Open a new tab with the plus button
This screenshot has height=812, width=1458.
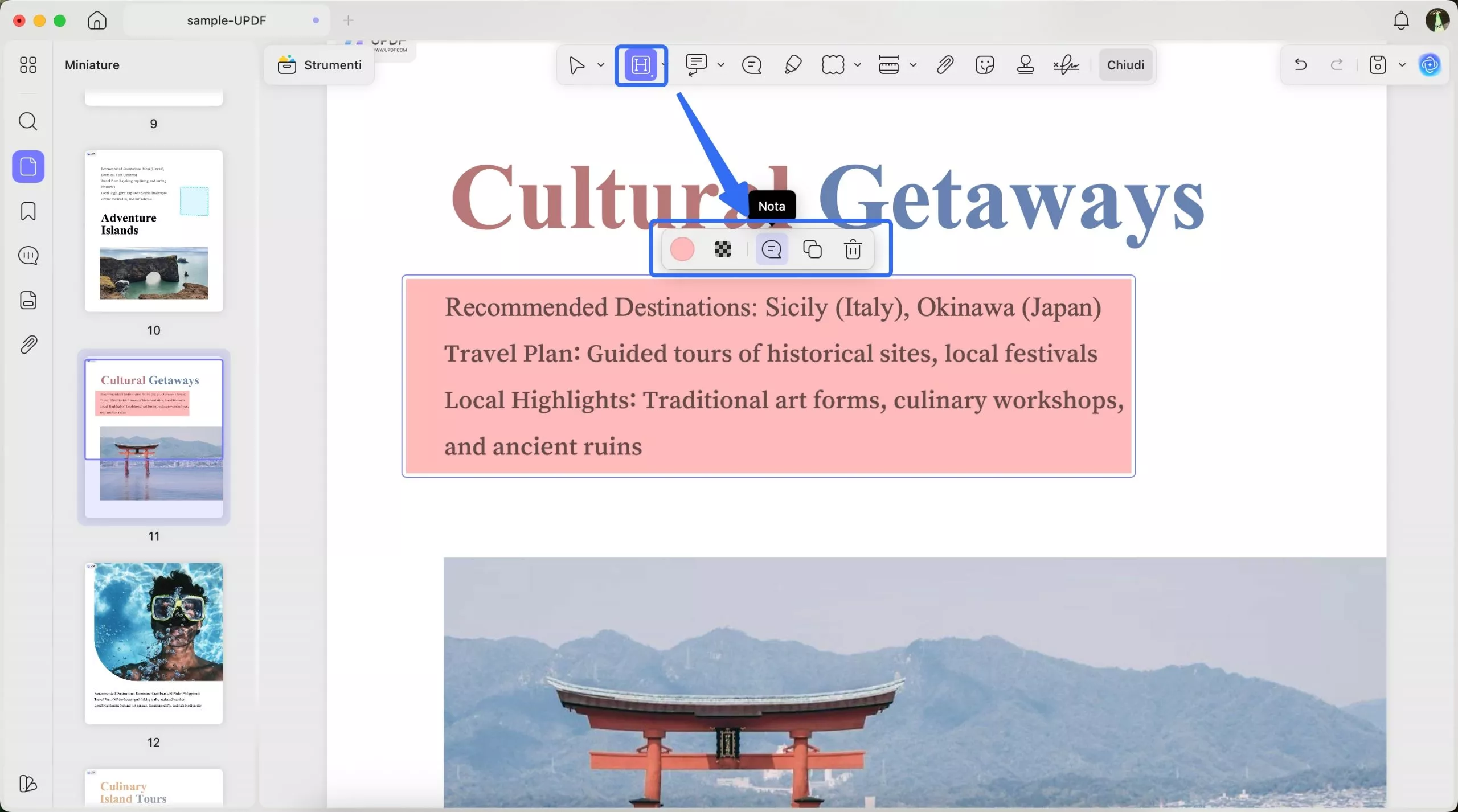coord(349,20)
